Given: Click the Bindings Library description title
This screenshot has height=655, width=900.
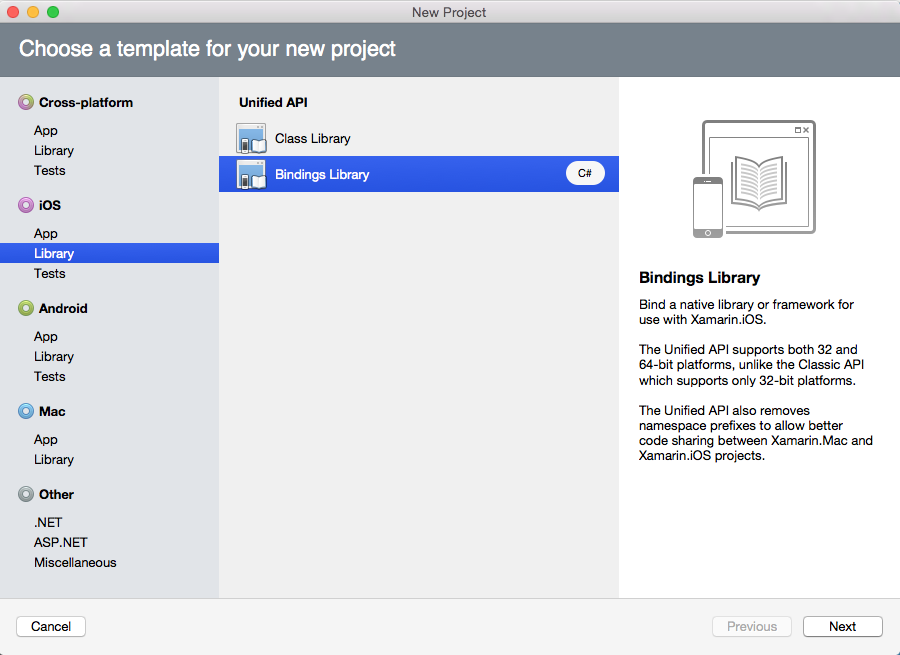Looking at the screenshot, I should [x=700, y=277].
